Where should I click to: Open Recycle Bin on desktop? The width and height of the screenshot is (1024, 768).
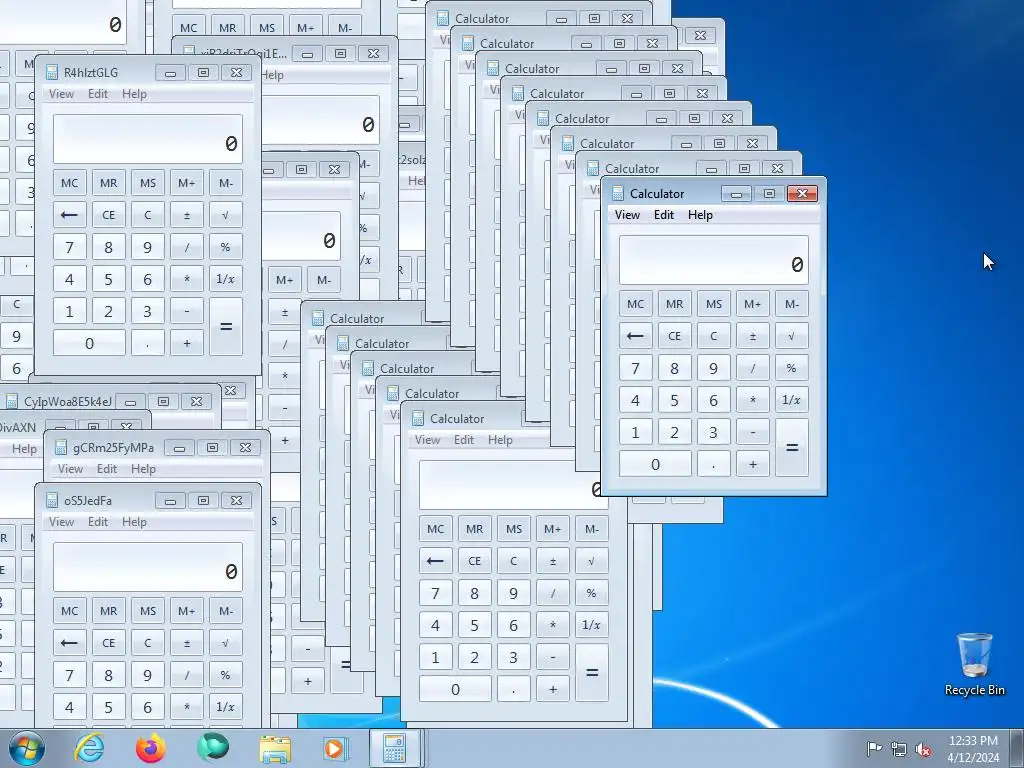(974, 664)
